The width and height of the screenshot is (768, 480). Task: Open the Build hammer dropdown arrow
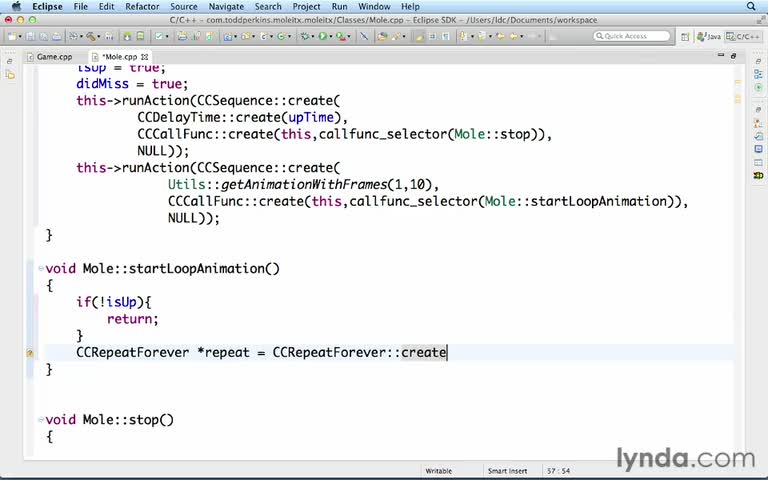[98, 37]
